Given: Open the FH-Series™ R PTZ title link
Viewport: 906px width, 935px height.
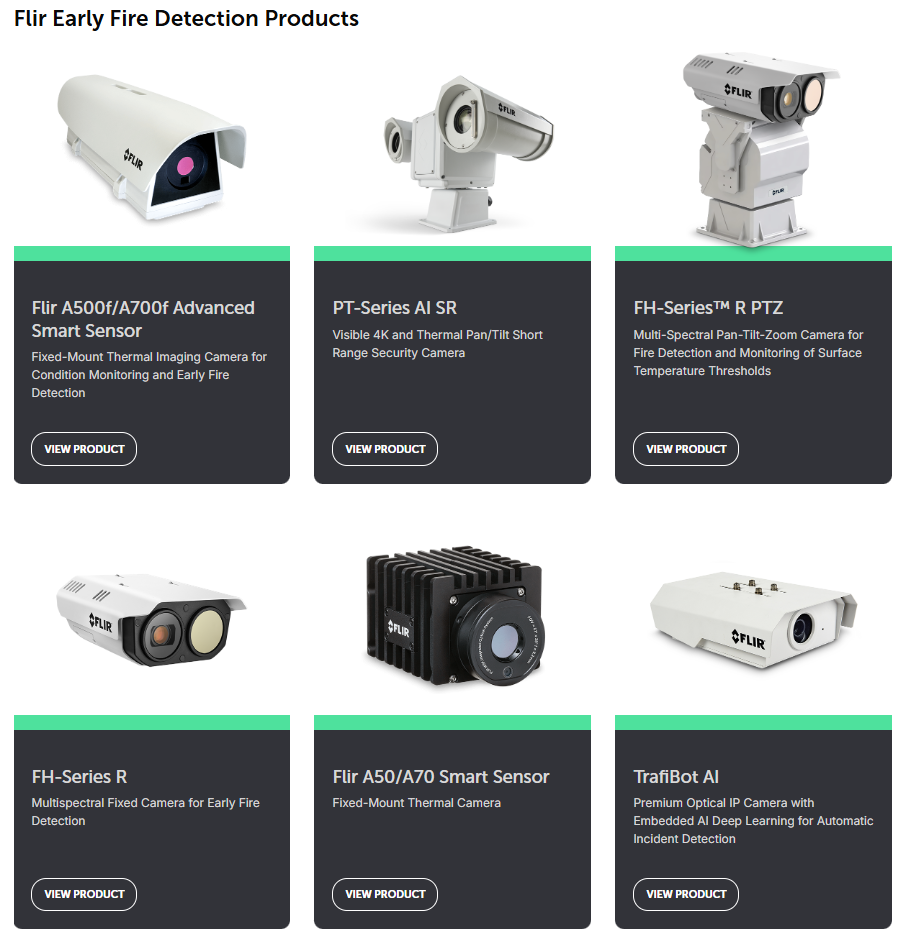Looking at the screenshot, I should (708, 308).
